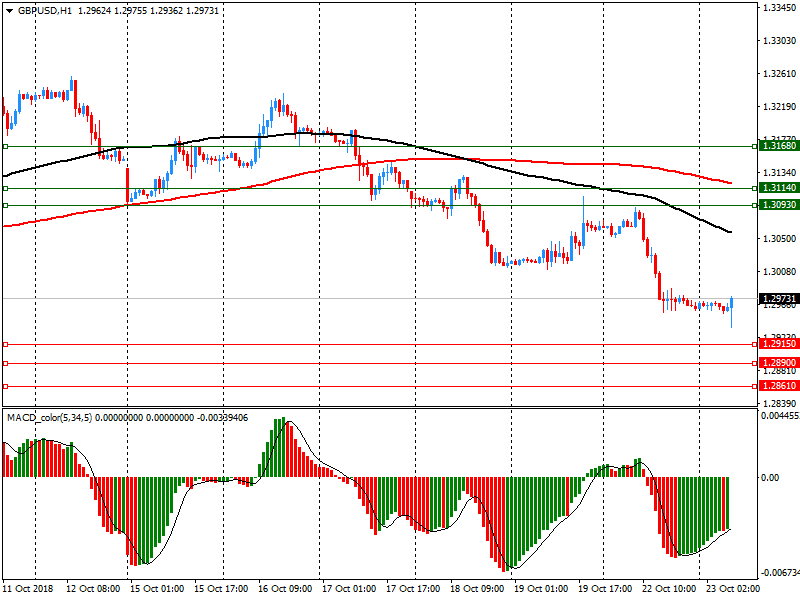This screenshot has width=800, height=600.
Task: Select the red line handle at 1.28900
Action: point(5,363)
